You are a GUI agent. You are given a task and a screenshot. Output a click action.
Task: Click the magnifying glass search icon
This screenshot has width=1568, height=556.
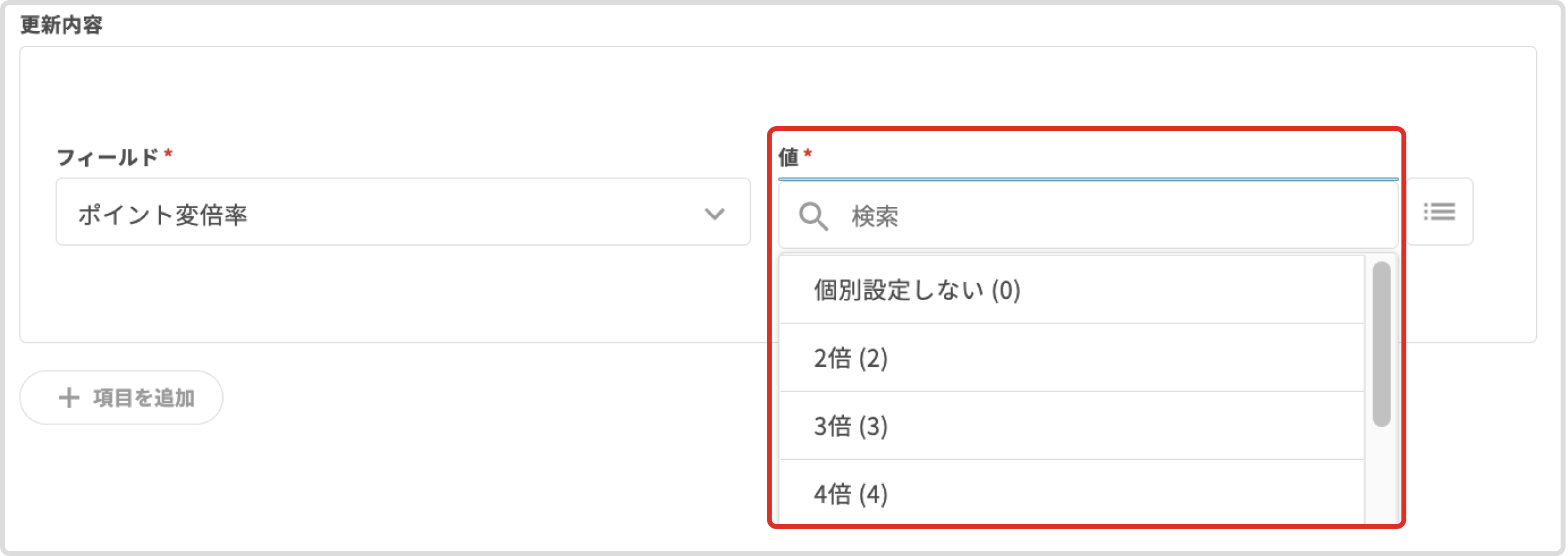(813, 216)
